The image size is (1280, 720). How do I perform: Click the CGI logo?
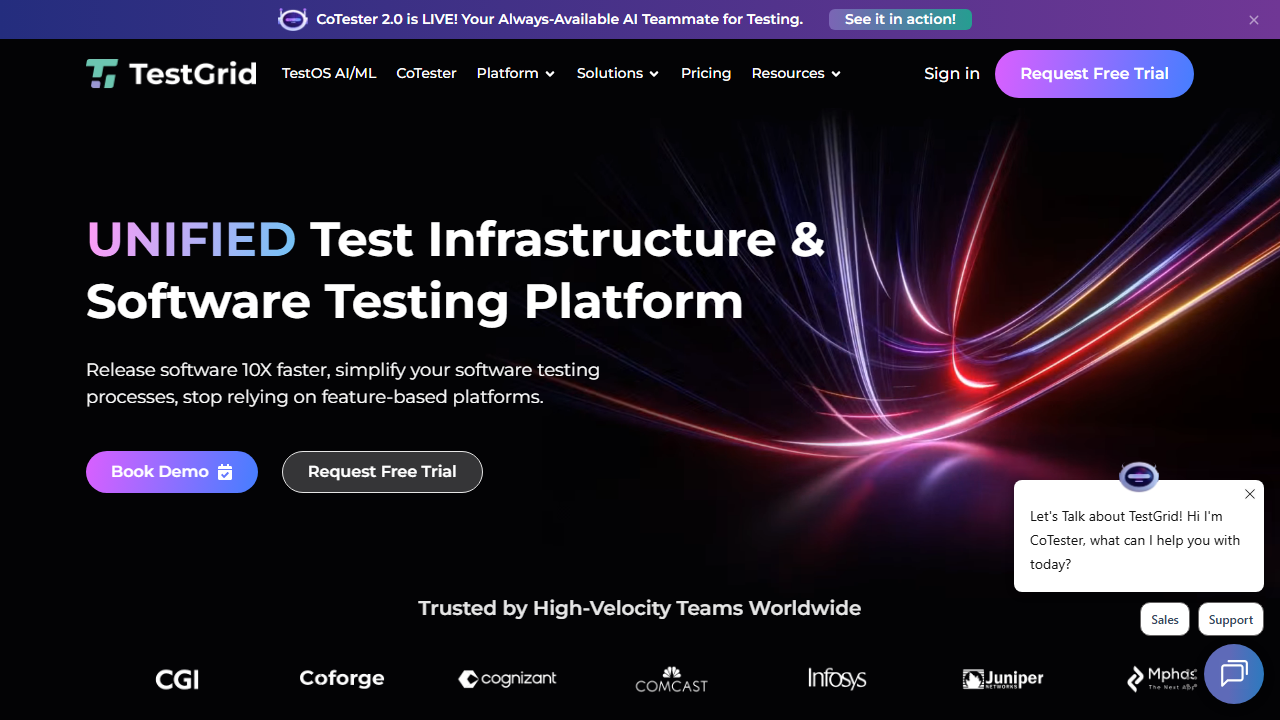[177, 680]
